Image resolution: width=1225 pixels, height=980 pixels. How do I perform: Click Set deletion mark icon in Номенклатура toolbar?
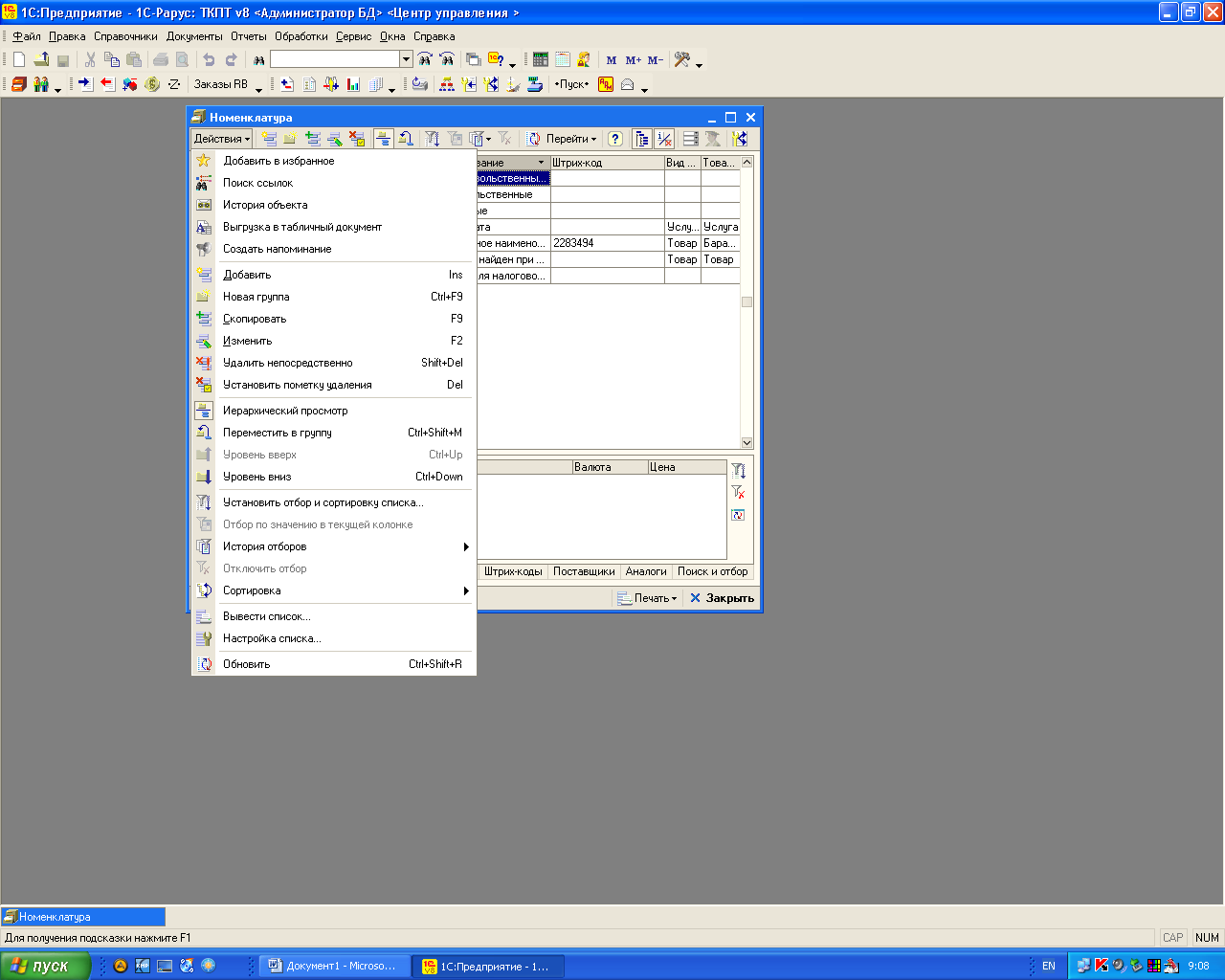tap(357, 139)
